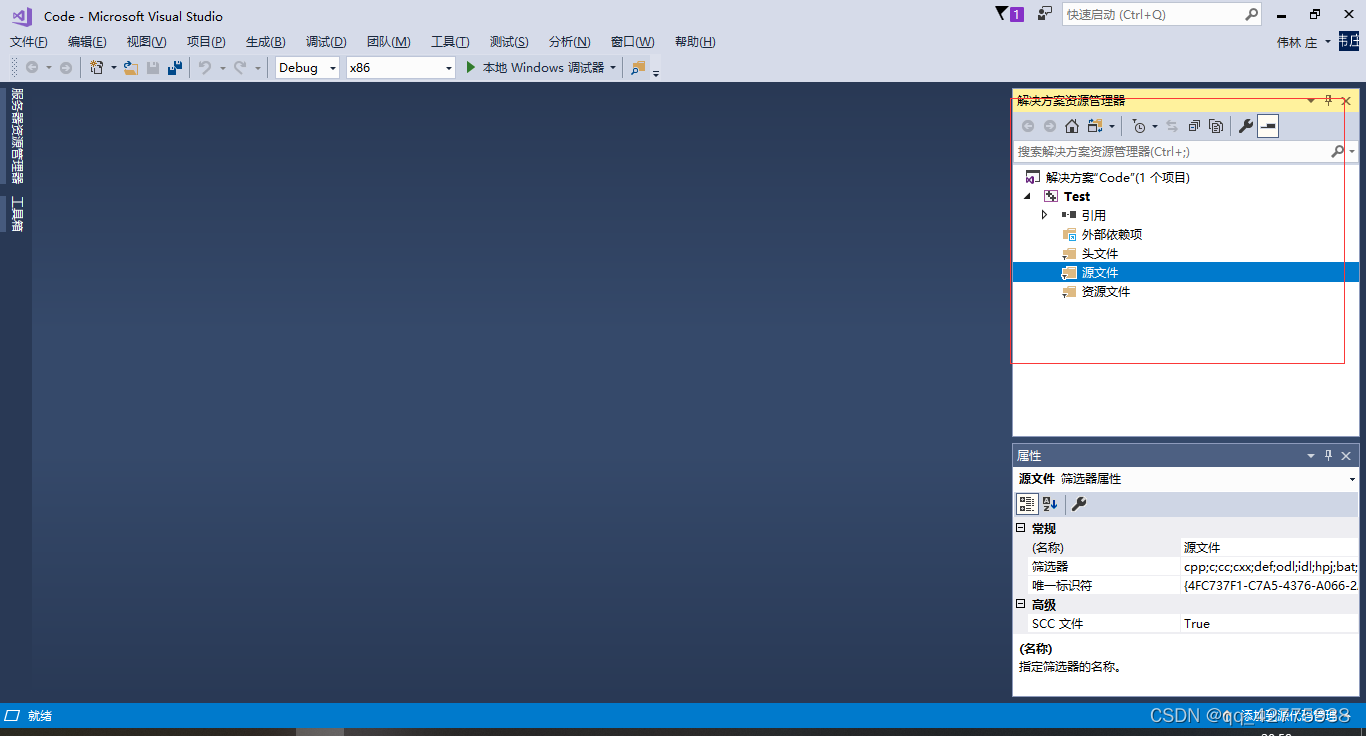
Task: Select the 外部依赖项 tree item
Action: pos(1111,234)
